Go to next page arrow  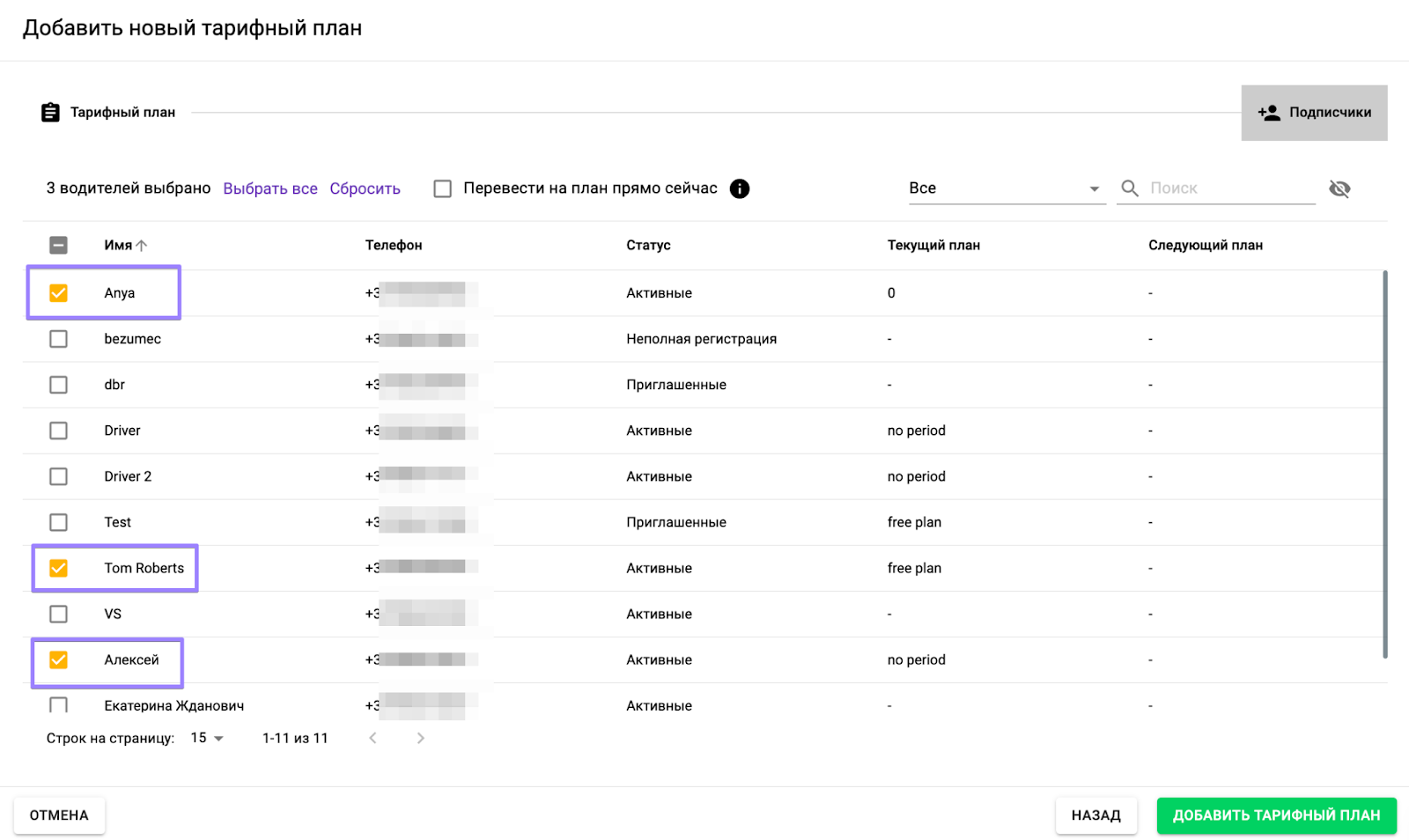point(420,738)
